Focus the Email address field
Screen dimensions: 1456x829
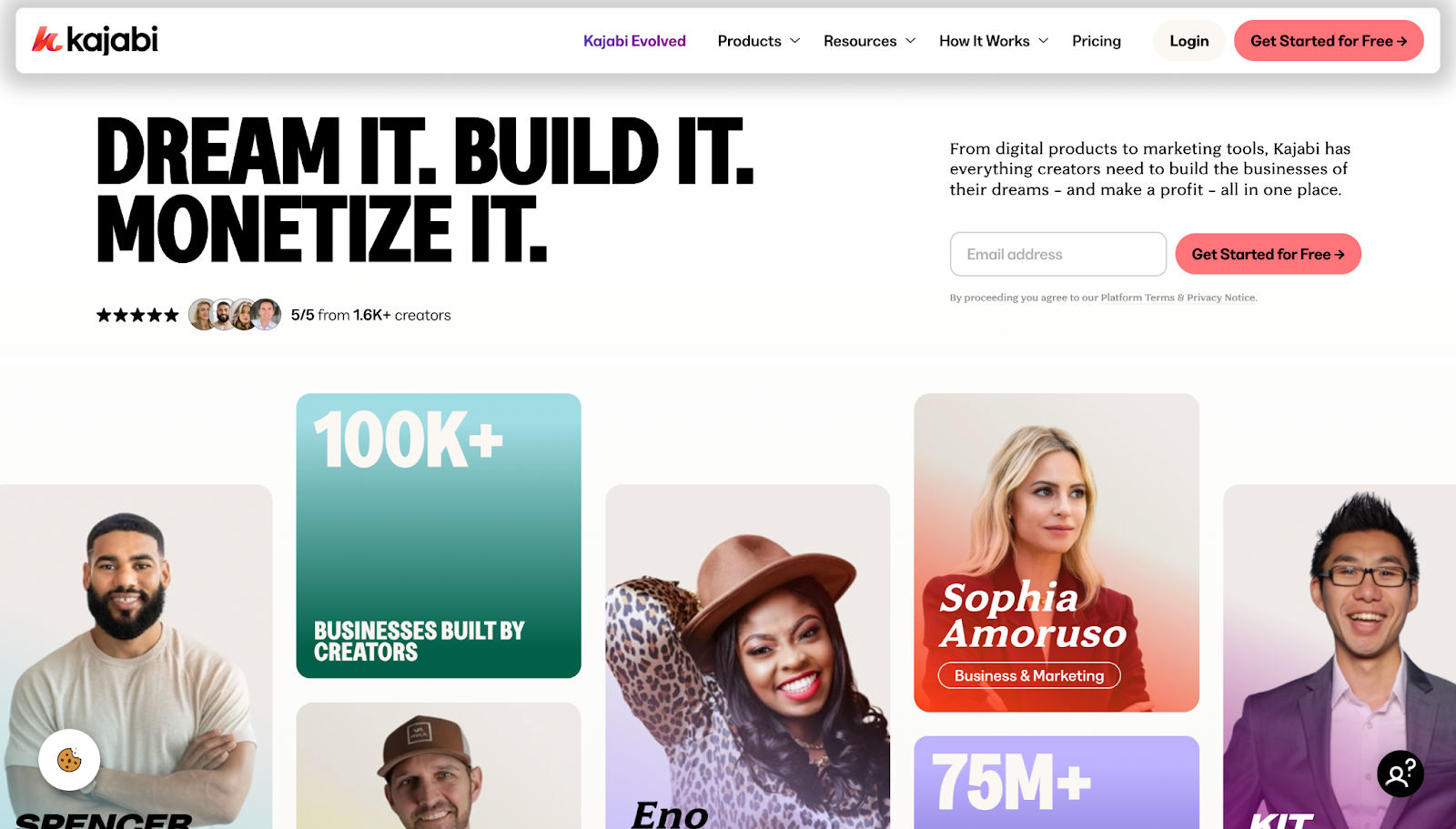1058,254
